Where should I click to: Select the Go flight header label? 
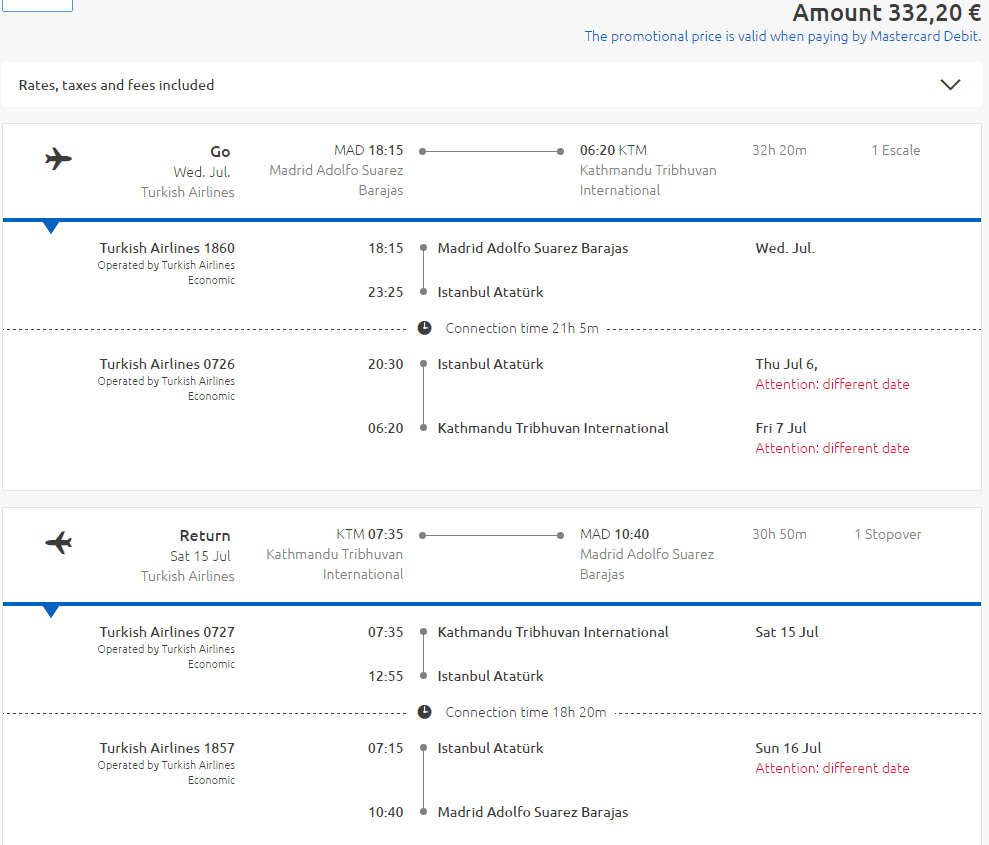220,152
